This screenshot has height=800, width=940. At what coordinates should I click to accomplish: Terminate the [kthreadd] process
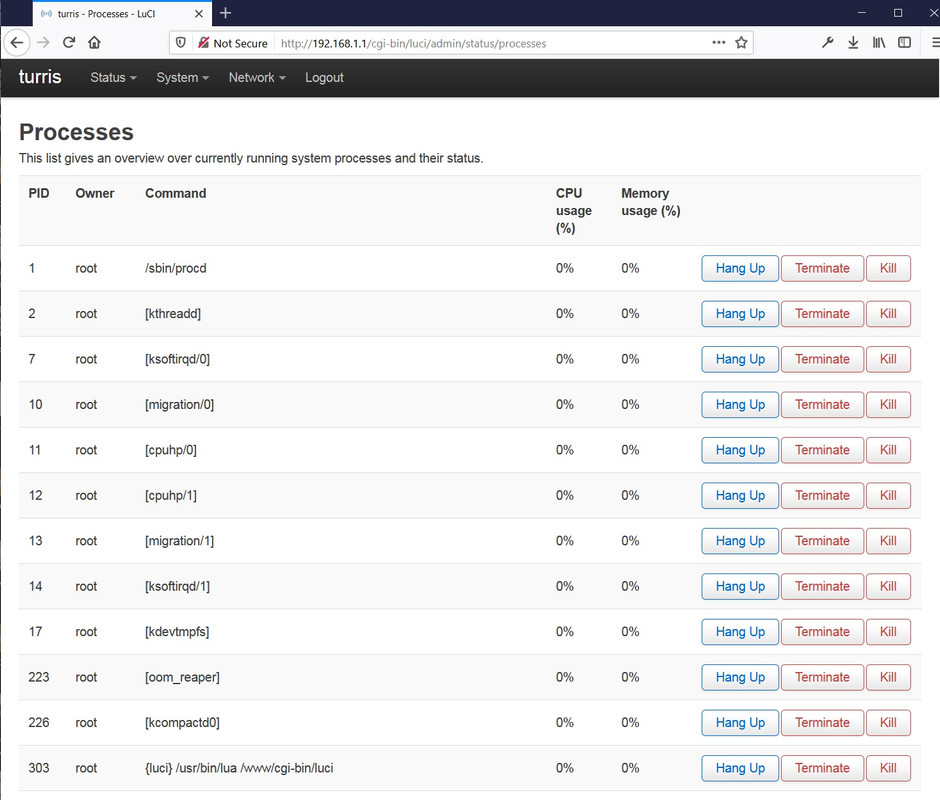(x=822, y=314)
